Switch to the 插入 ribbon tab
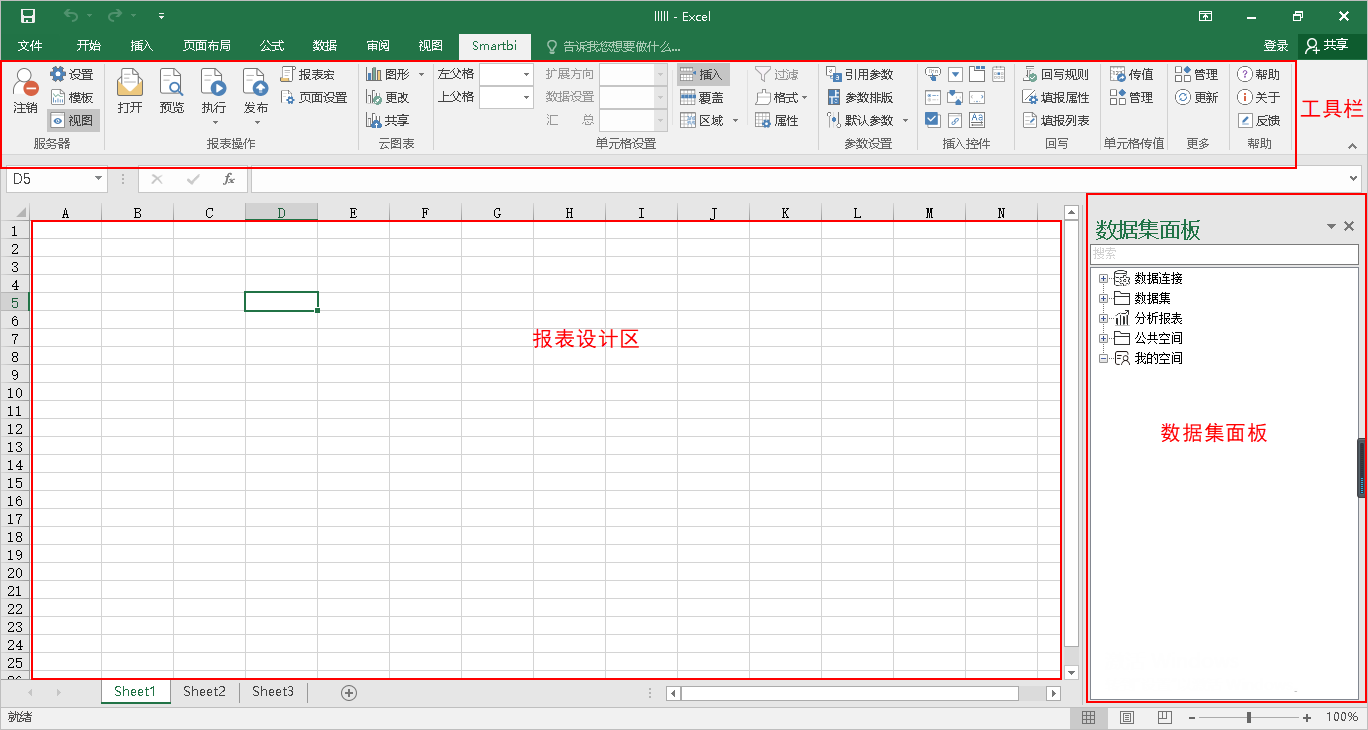Screen dimensions: 1368x730 pyautogui.click(x=142, y=46)
